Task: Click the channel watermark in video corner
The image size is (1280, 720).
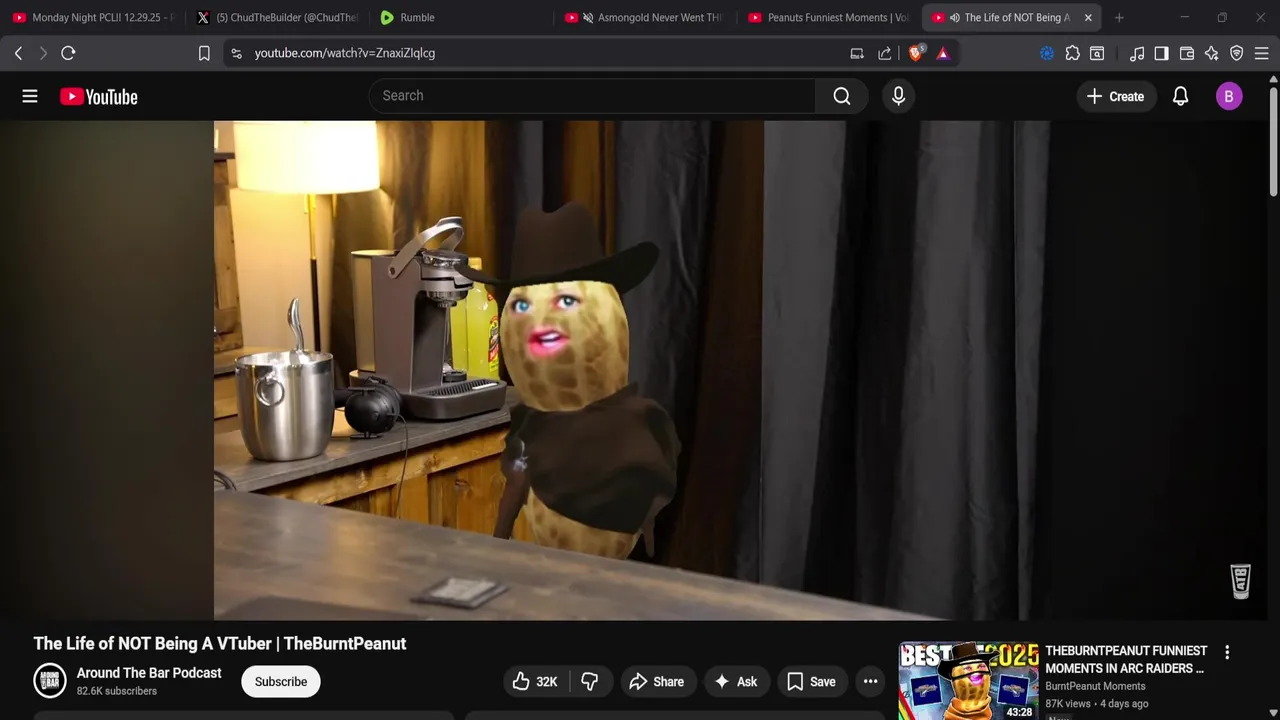Action: [1240, 581]
